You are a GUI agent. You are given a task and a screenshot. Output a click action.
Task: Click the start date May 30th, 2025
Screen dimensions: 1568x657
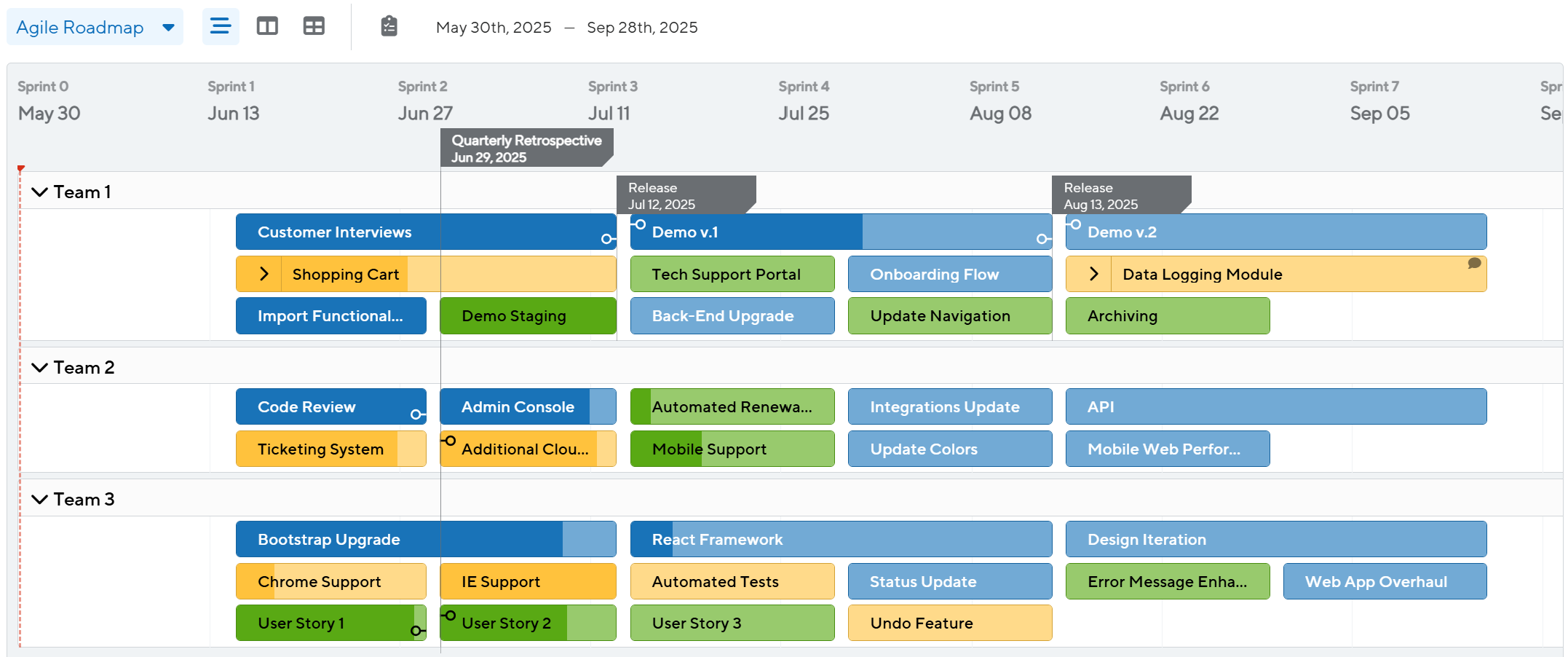(x=494, y=28)
